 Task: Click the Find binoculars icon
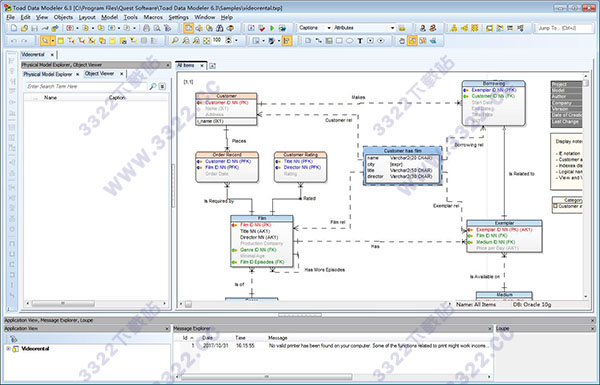(x=220, y=28)
